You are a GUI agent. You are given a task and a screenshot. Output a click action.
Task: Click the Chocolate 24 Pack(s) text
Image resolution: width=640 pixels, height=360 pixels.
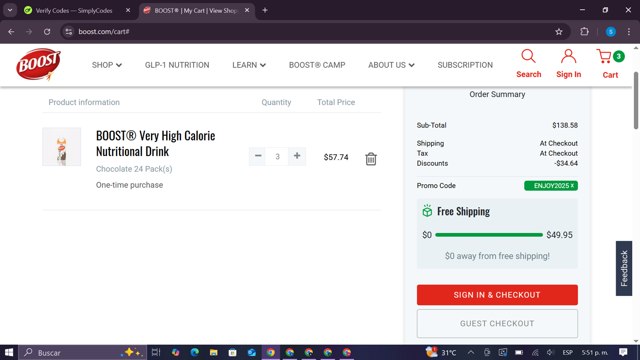[x=134, y=169]
